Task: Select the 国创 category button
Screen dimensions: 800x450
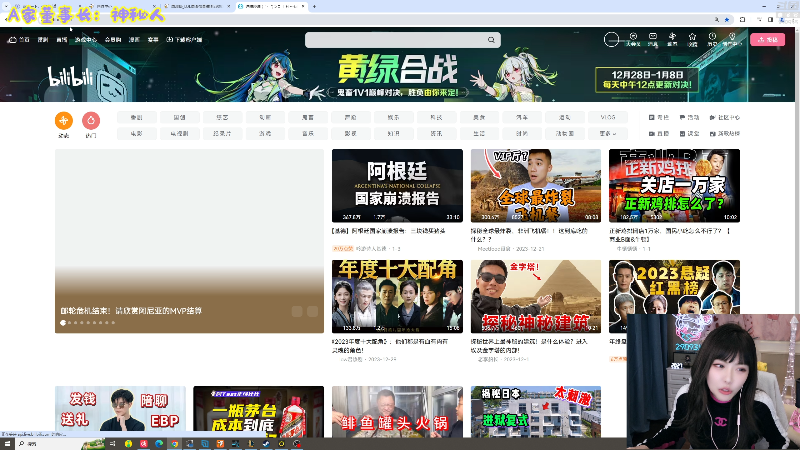Action: coord(179,117)
